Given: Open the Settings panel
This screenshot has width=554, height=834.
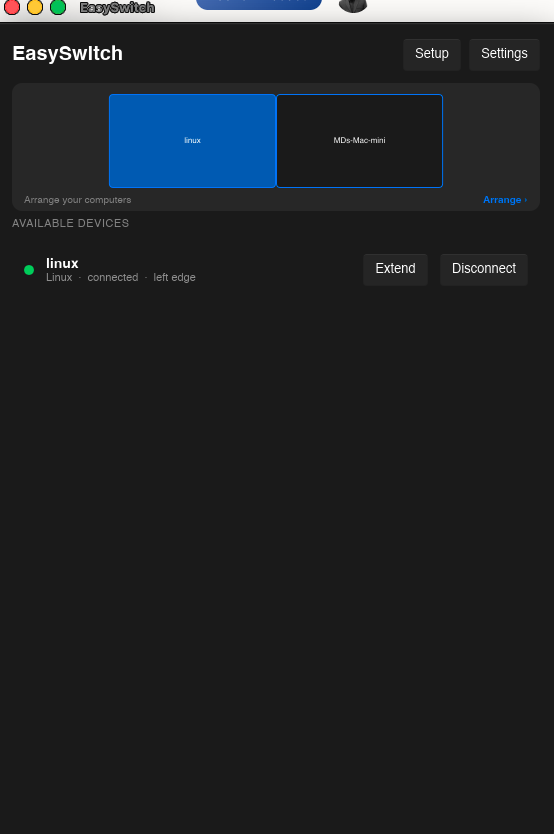Looking at the screenshot, I should pos(504,54).
